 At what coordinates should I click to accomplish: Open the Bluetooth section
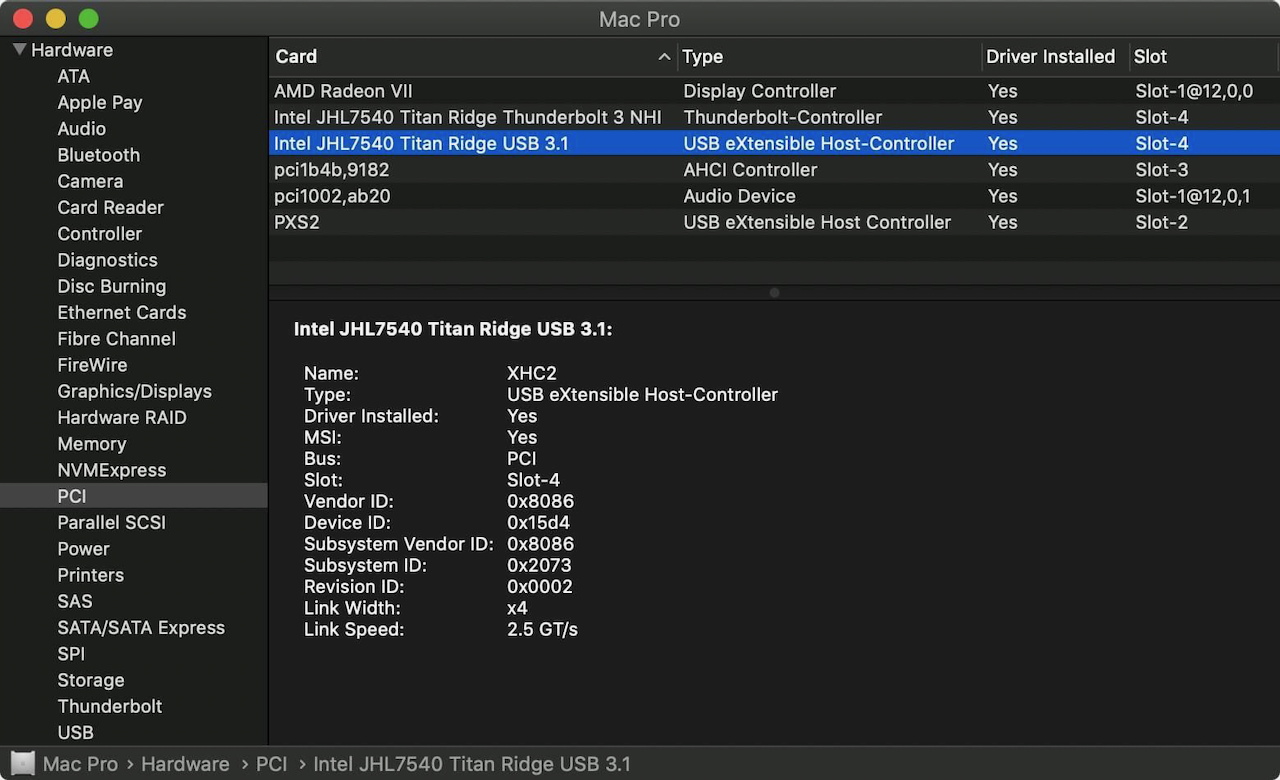pos(98,155)
